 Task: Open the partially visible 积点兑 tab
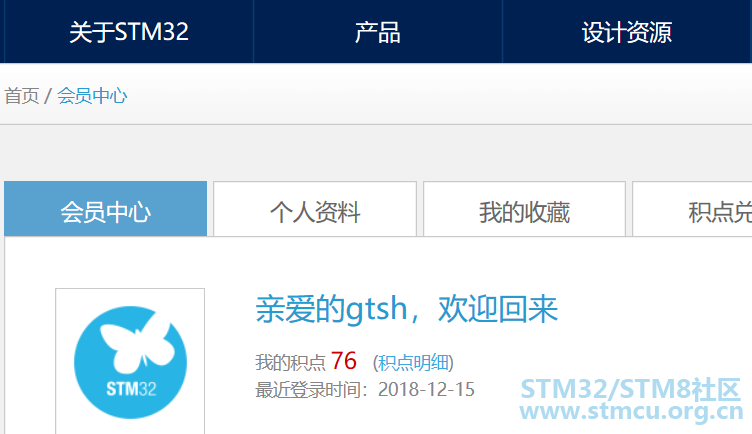693,209
